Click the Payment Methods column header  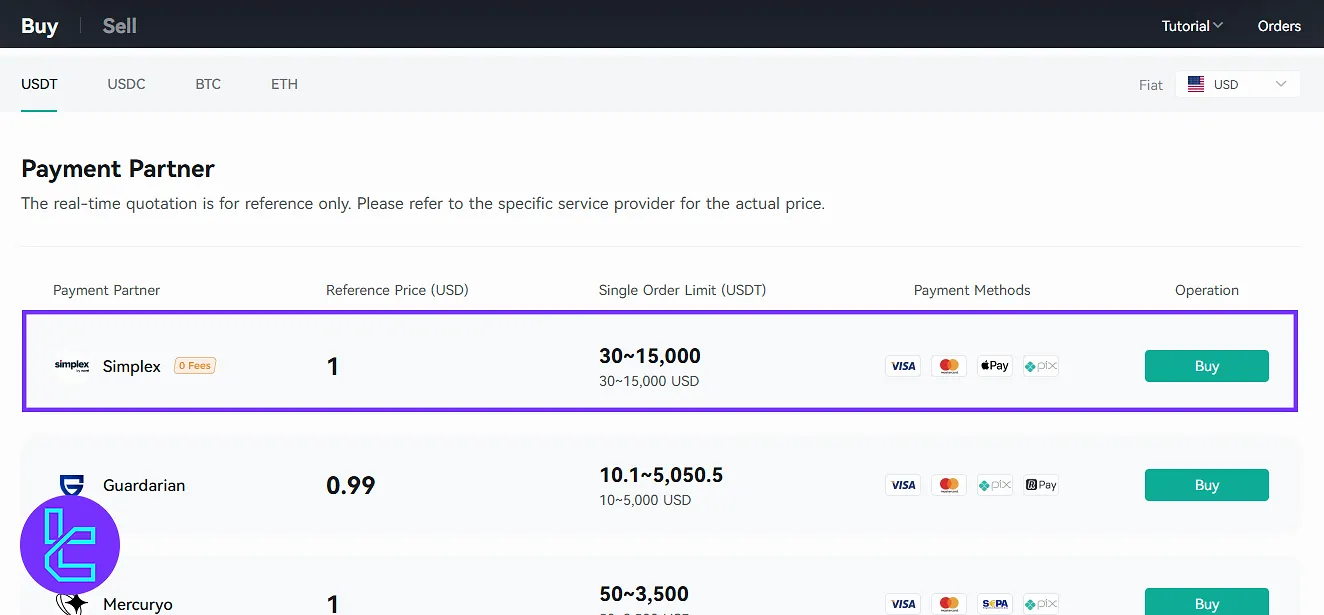[972, 290]
